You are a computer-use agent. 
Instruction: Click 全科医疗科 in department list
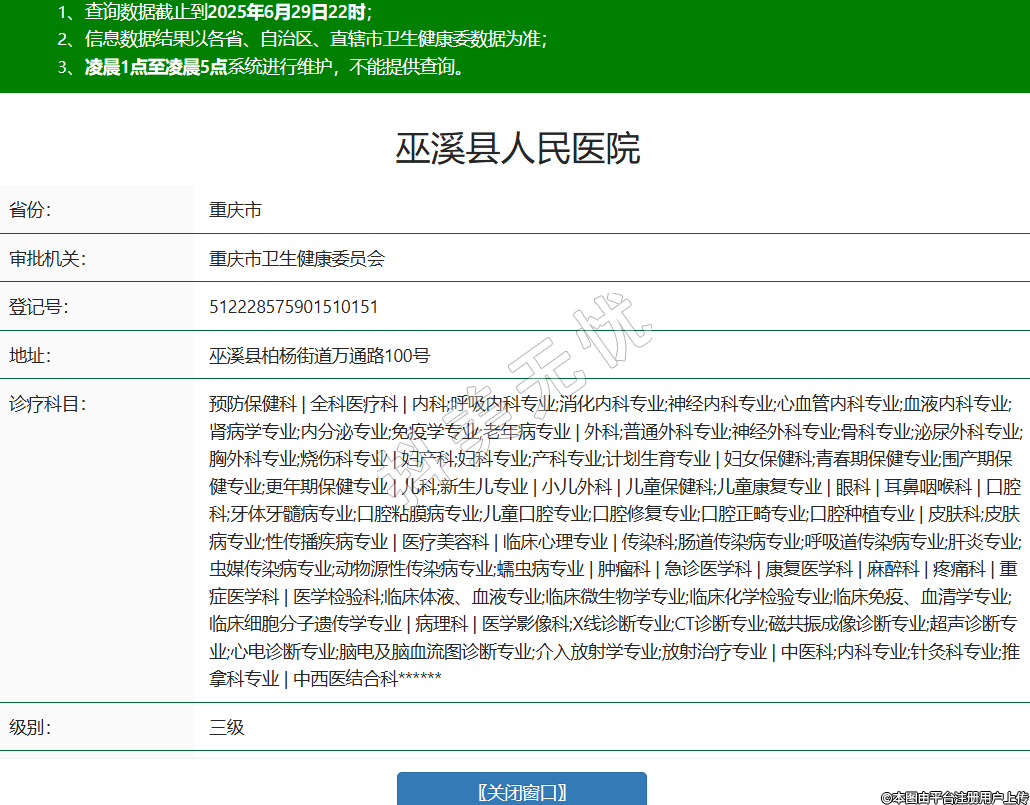354,404
